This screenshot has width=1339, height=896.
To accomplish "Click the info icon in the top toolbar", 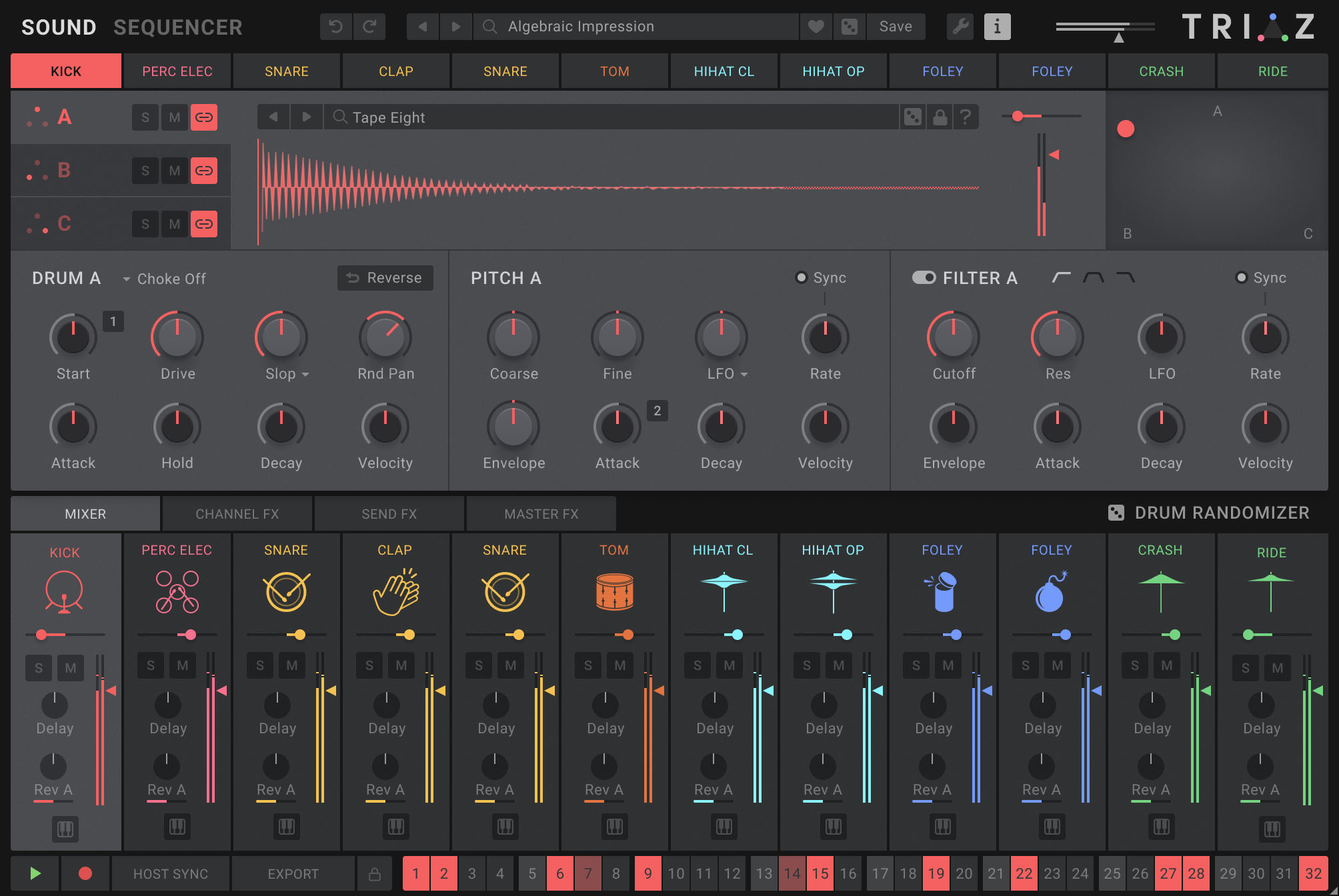I will tap(997, 27).
